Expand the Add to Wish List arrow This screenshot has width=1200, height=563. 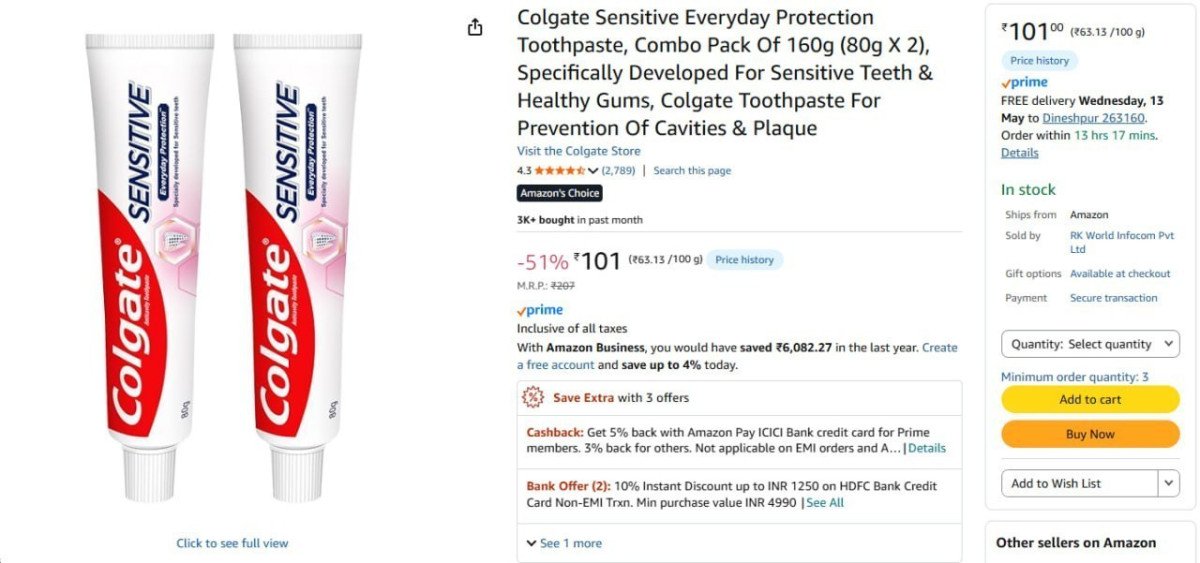(1169, 483)
